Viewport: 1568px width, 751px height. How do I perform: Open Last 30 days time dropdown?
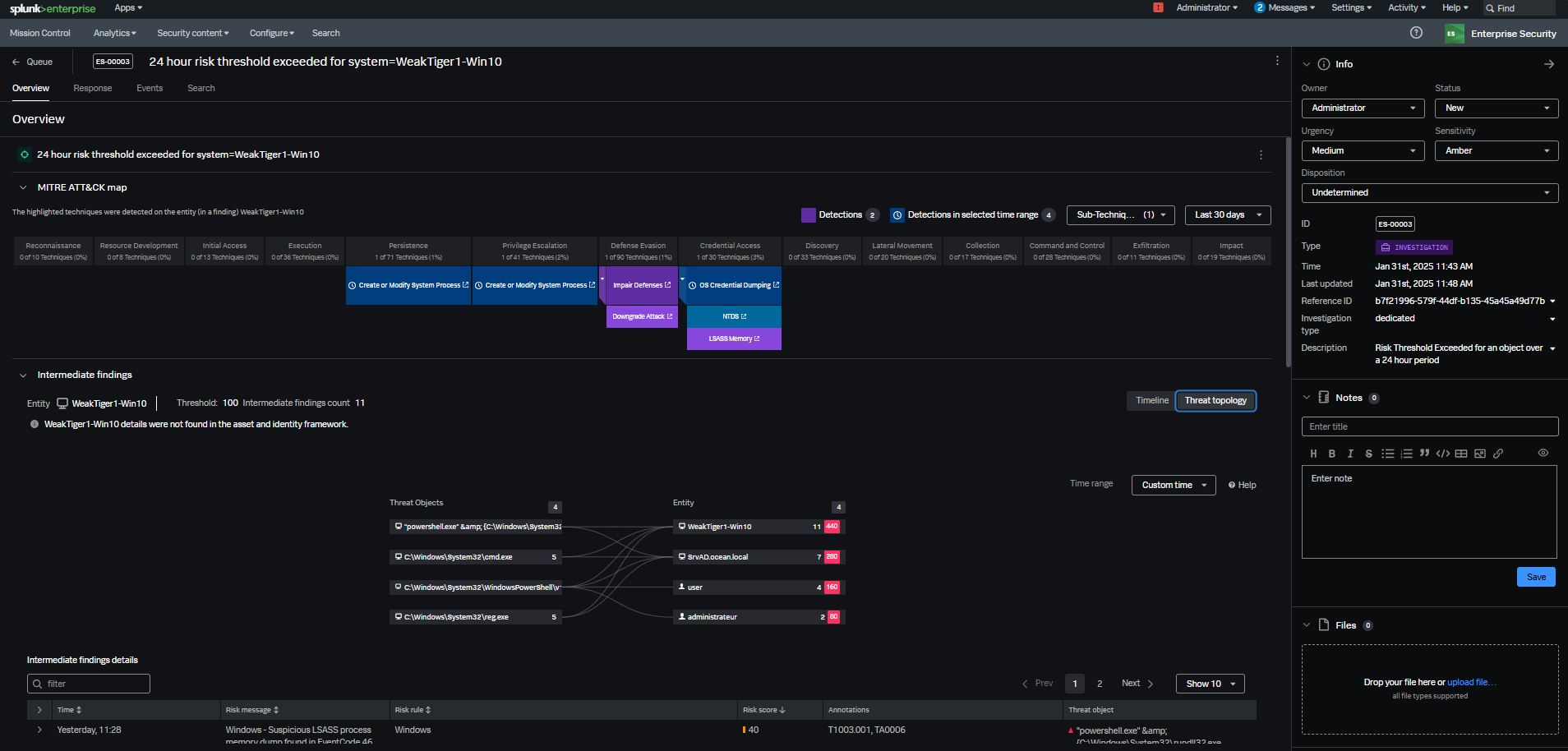(x=1228, y=215)
